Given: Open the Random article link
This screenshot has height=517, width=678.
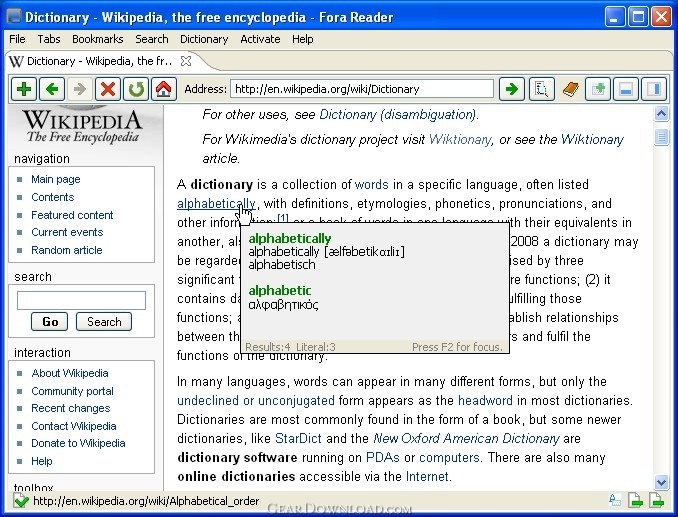Looking at the screenshot, I should point(67,250).
